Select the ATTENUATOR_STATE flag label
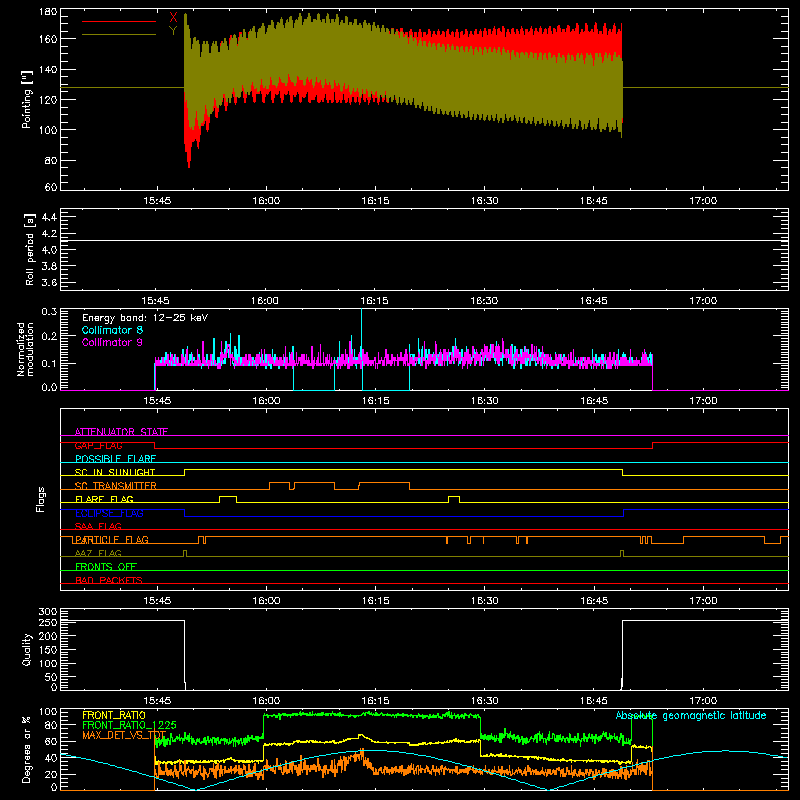Image resolution: width=800 pixels, height=800 pixels. 121,432
